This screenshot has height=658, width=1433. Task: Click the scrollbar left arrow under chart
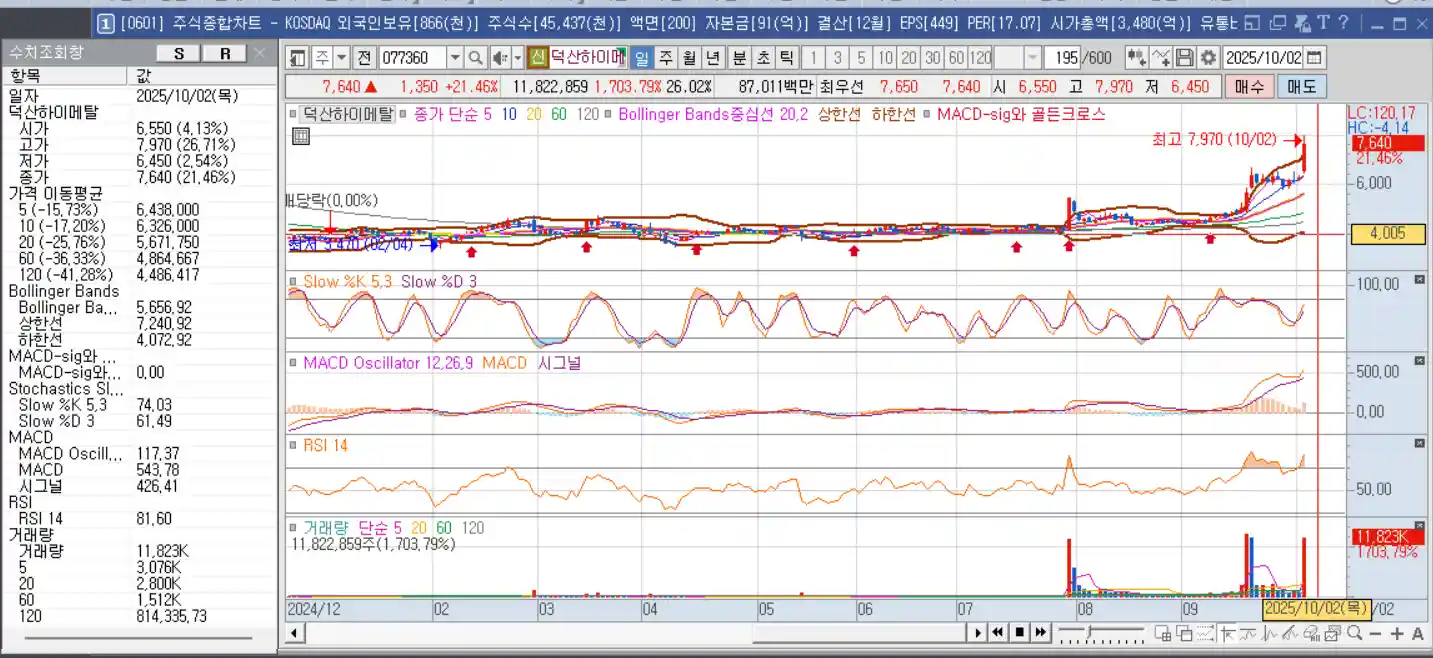coord(294,633)
